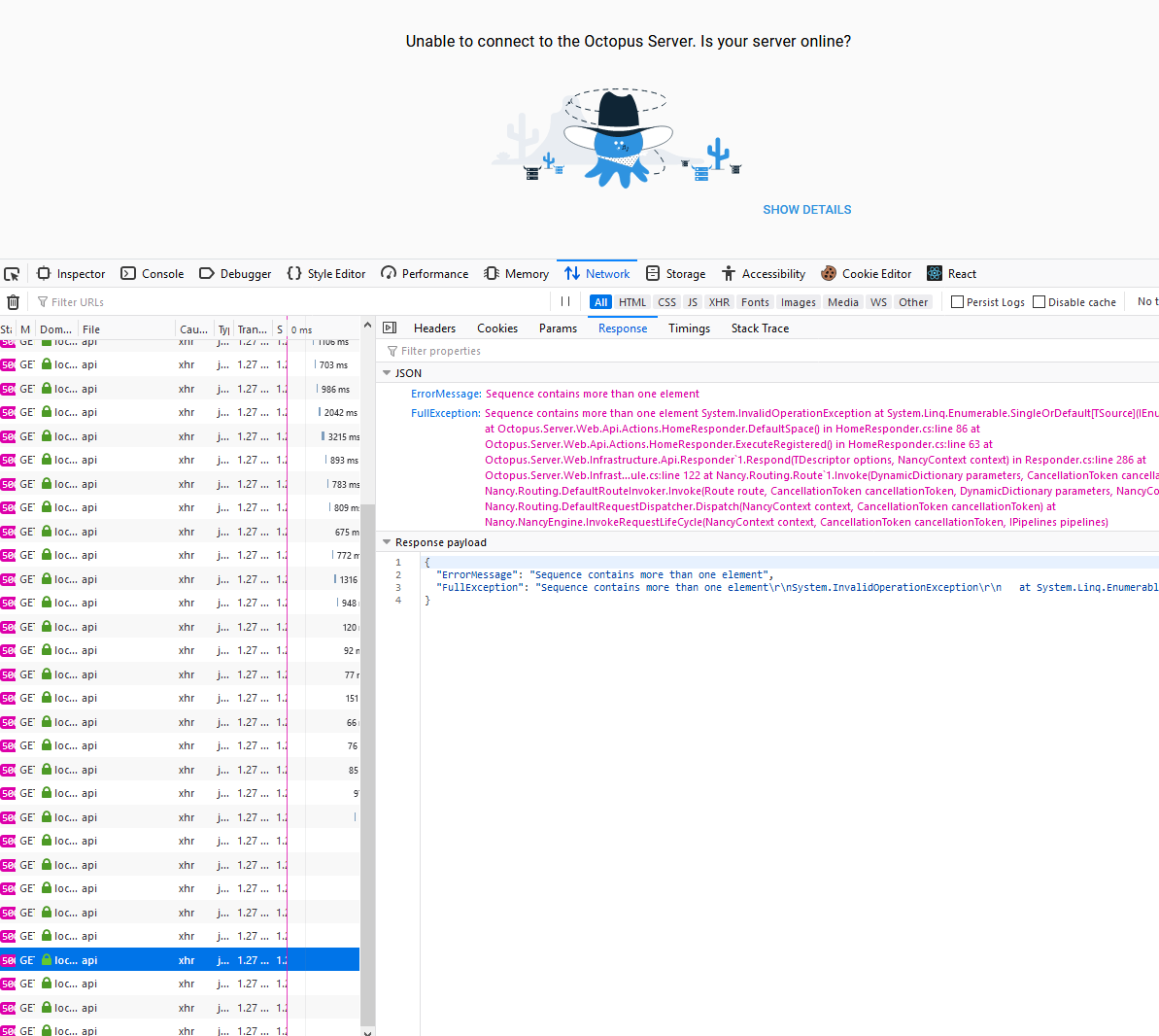The height and width of the screenshot is (1036, 1159).
Task: Check the Disable cache option
Action: 1039,301
